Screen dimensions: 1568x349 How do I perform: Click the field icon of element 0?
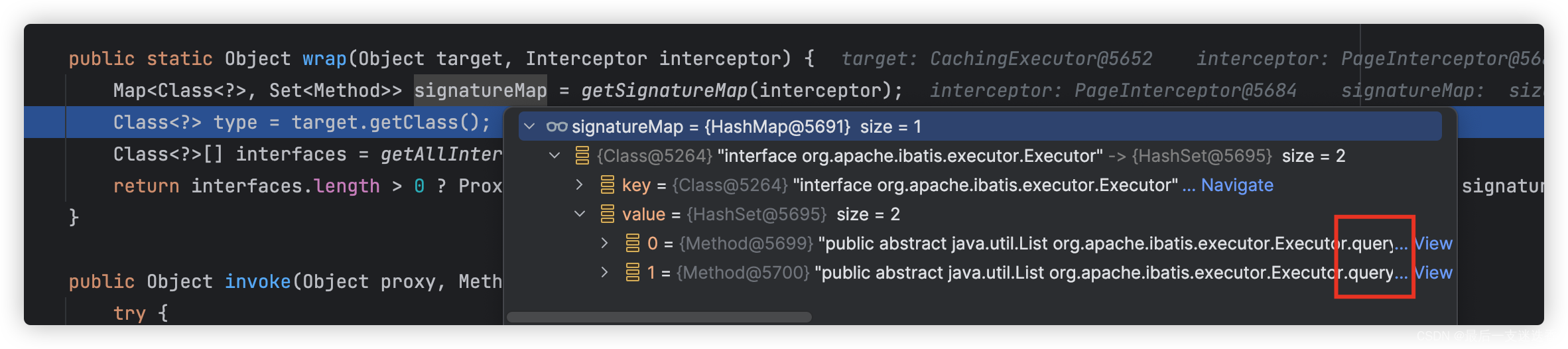633,244
